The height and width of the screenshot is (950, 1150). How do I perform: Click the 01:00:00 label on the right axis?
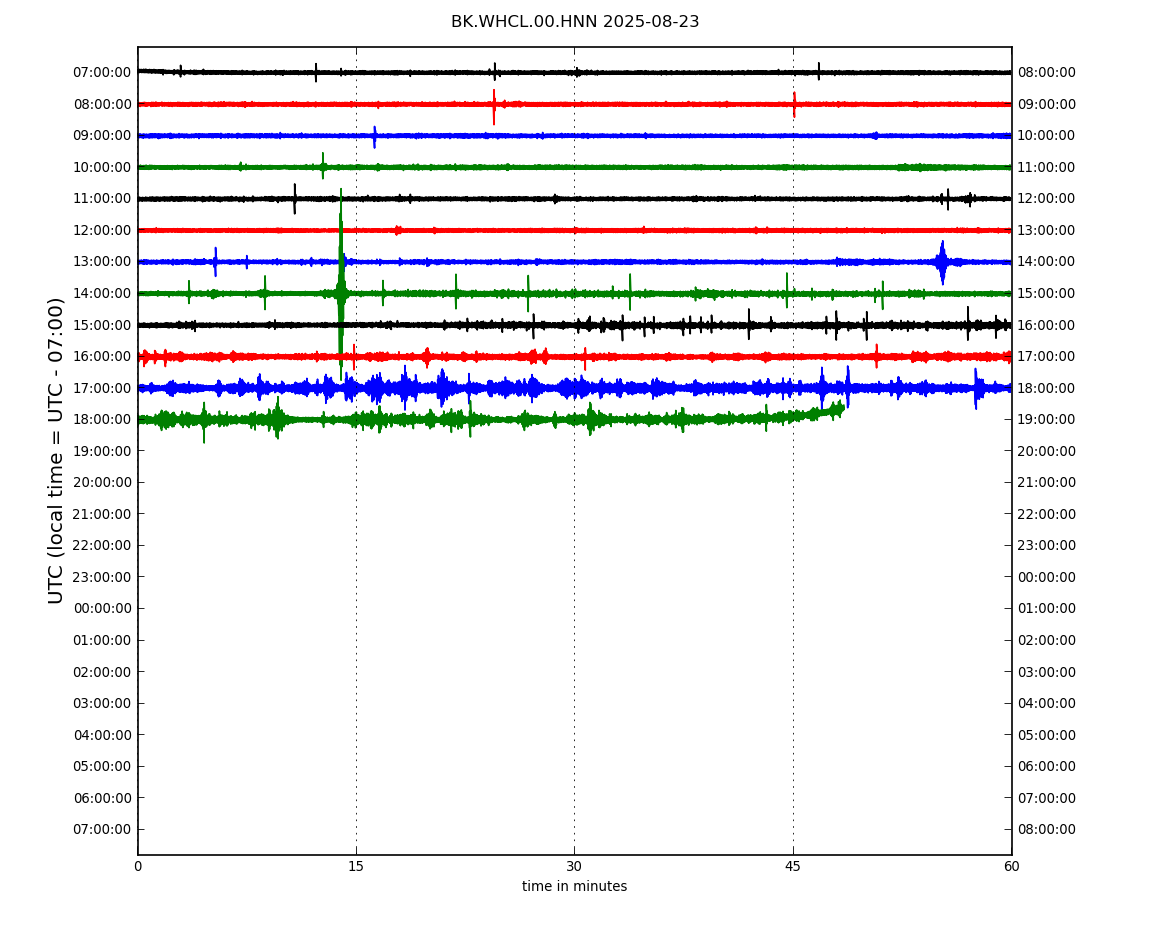pyautogui.click(x=1047, y=609)
